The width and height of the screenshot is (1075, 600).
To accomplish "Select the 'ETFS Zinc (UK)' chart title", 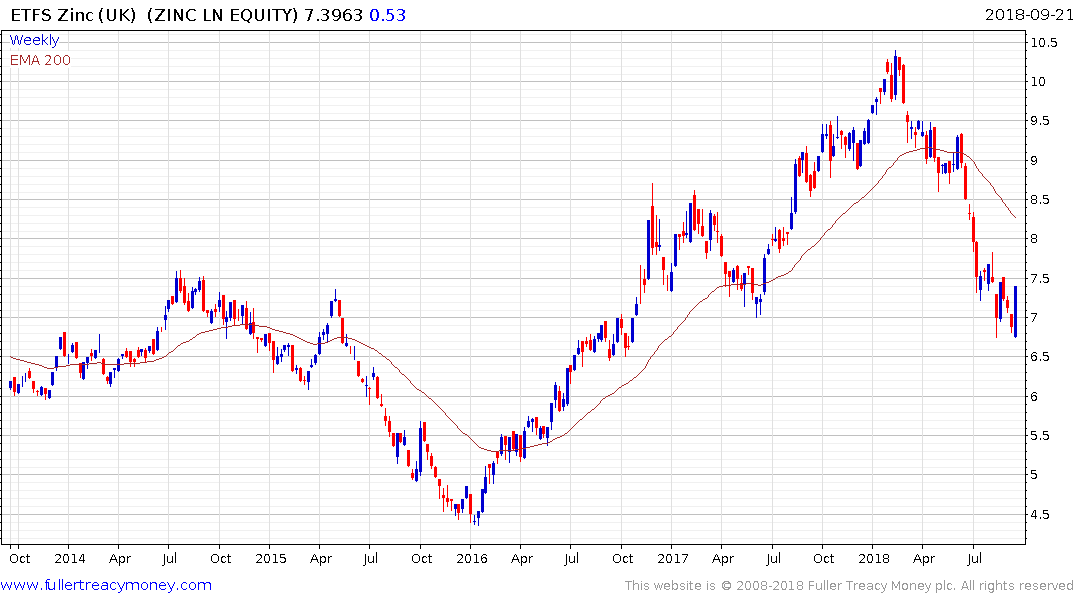I will tap(73, 15).
